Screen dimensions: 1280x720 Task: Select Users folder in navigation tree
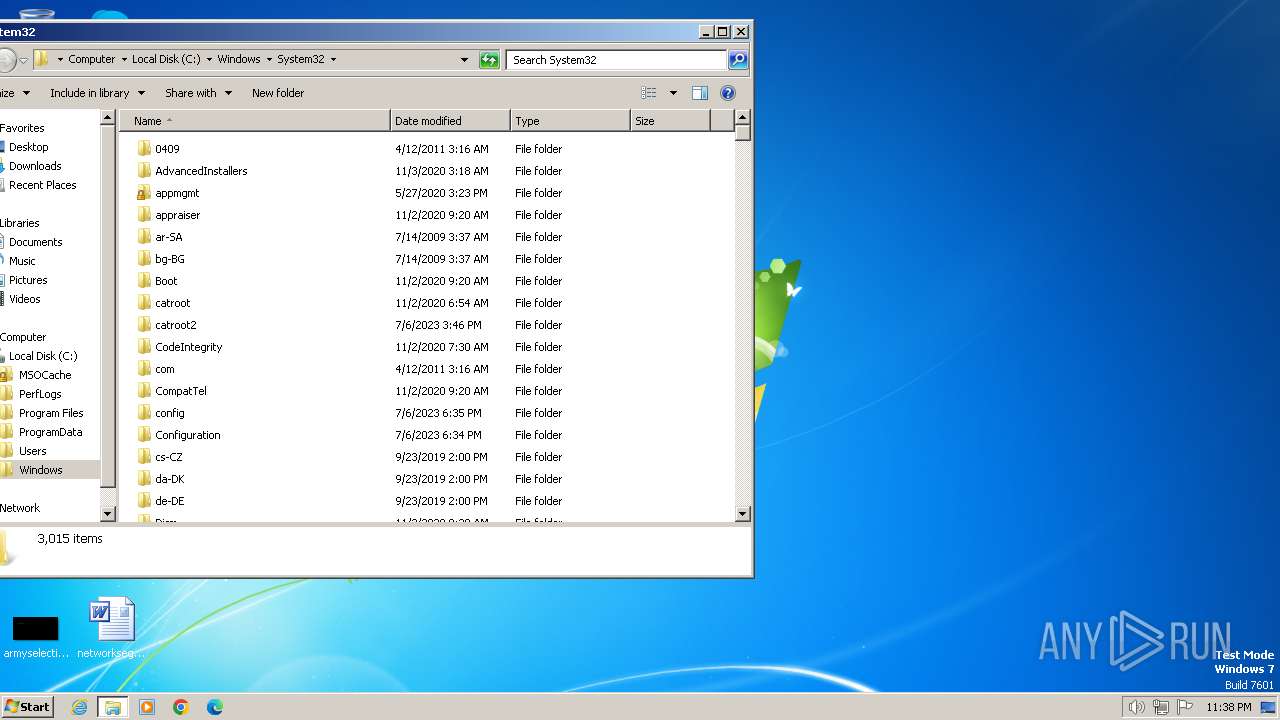tap(32, 451)
